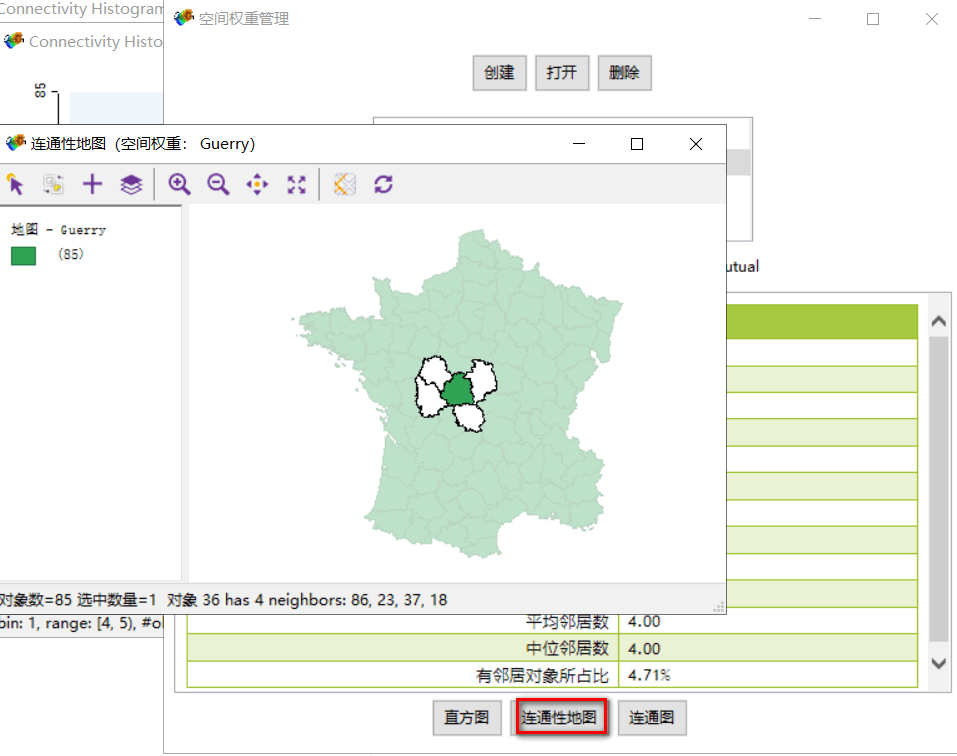This screenshot has width=957, height=756.
Task: Click the 删除 button to delete weights
Action: (624, 72)
